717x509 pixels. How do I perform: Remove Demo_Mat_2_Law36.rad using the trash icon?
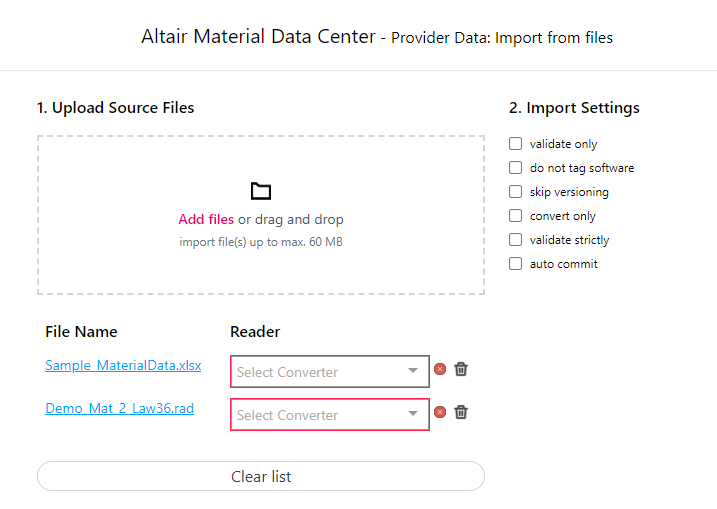(461, 412)
